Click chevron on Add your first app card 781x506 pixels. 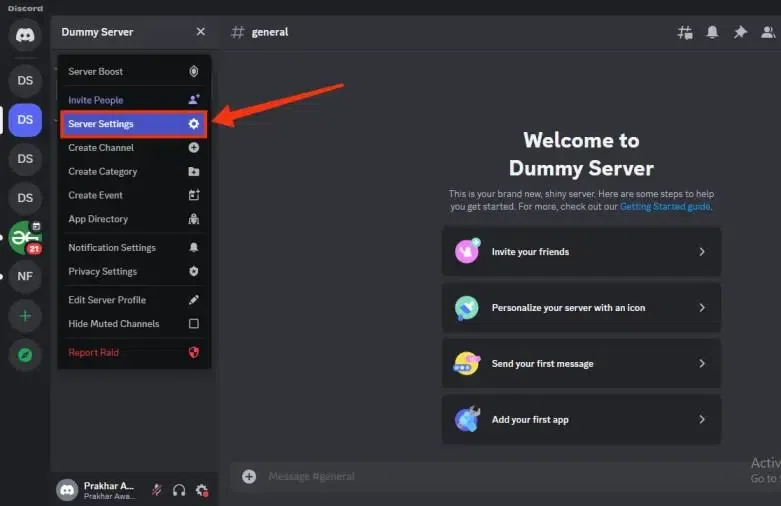point(702,419)
